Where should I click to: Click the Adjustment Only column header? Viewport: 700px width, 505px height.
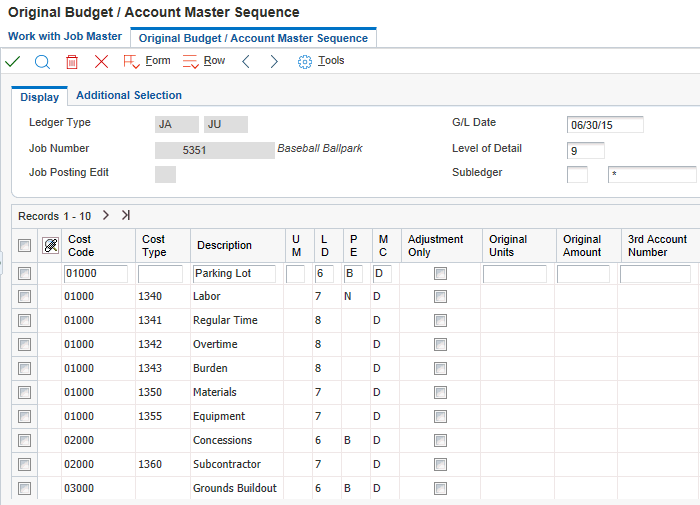tap(442, 246)
